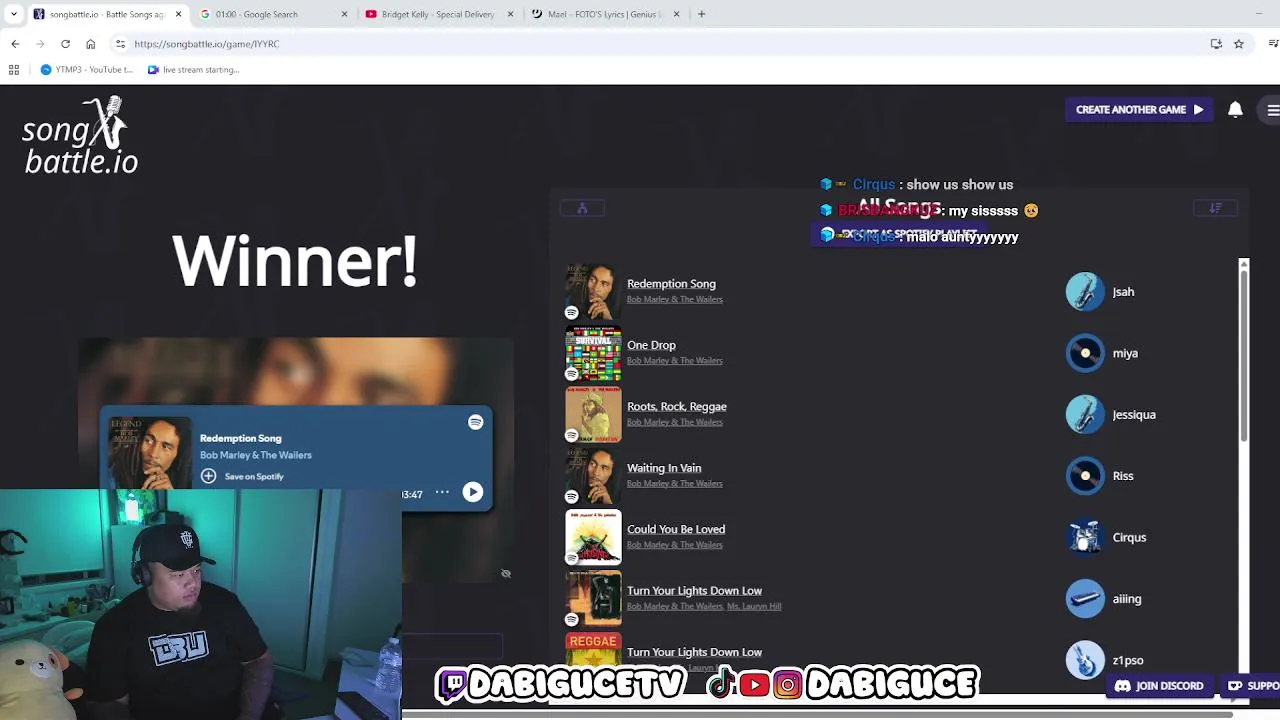Open a new browser tab

[701, 14]
